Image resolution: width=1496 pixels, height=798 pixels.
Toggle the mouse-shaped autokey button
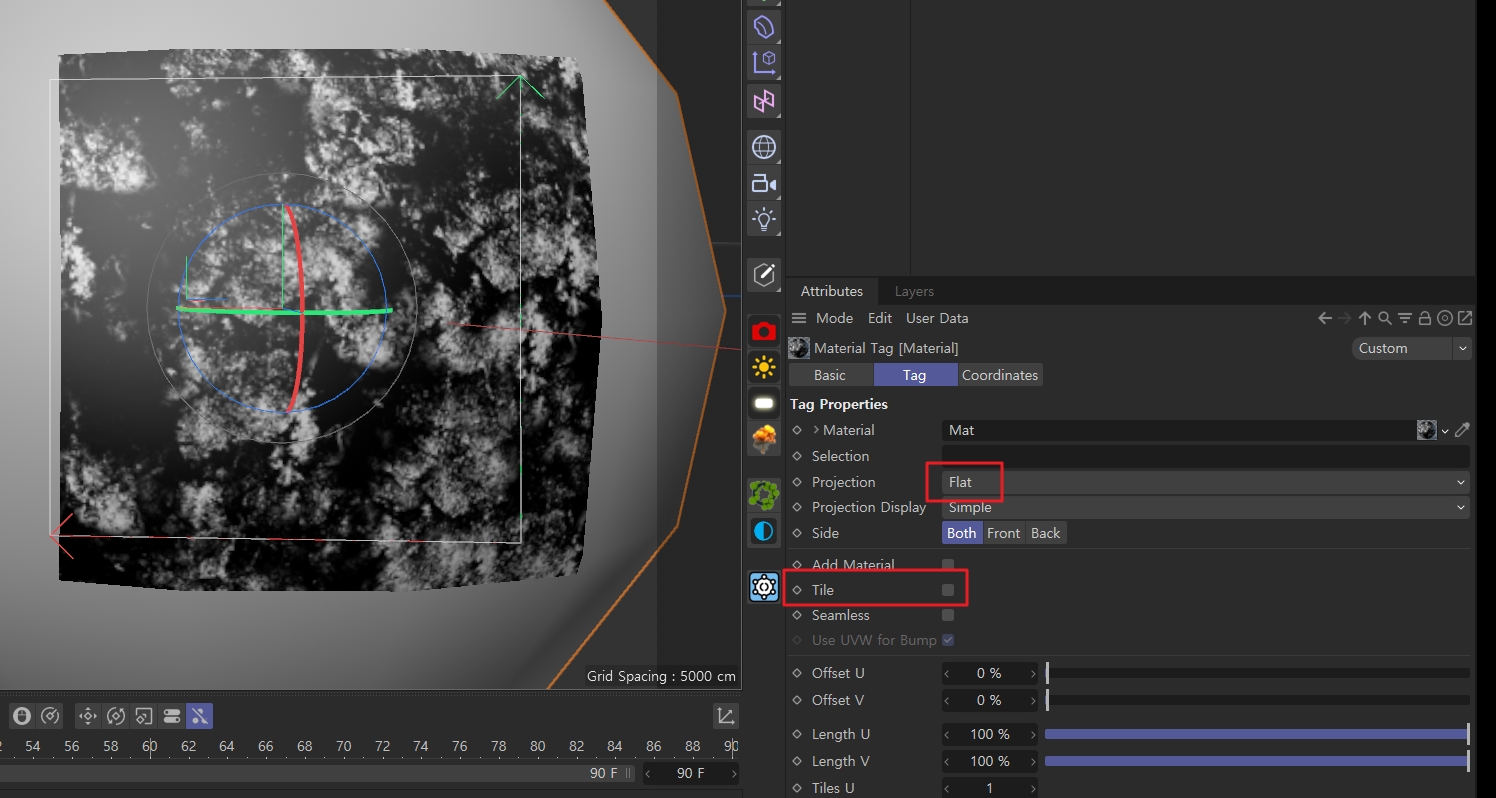21,716
